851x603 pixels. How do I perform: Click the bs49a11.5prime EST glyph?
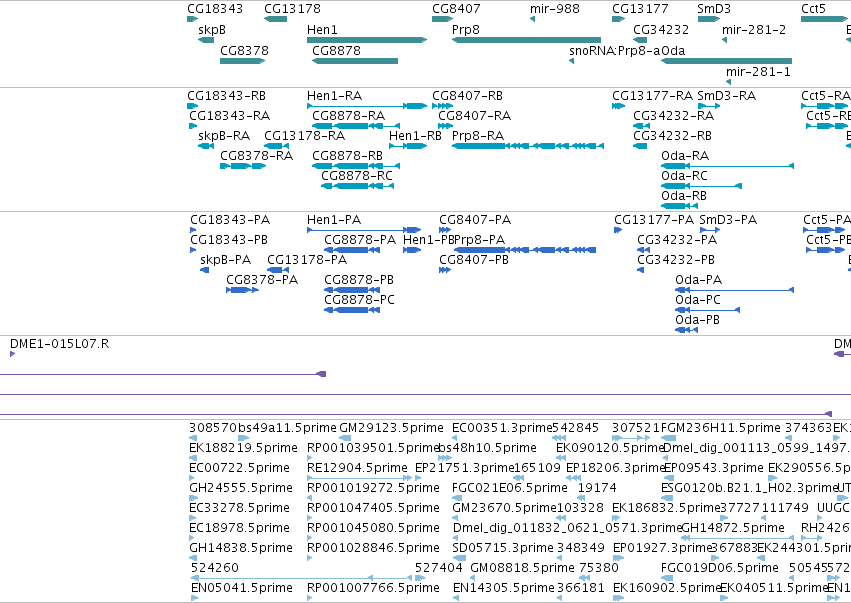[244, 438]
